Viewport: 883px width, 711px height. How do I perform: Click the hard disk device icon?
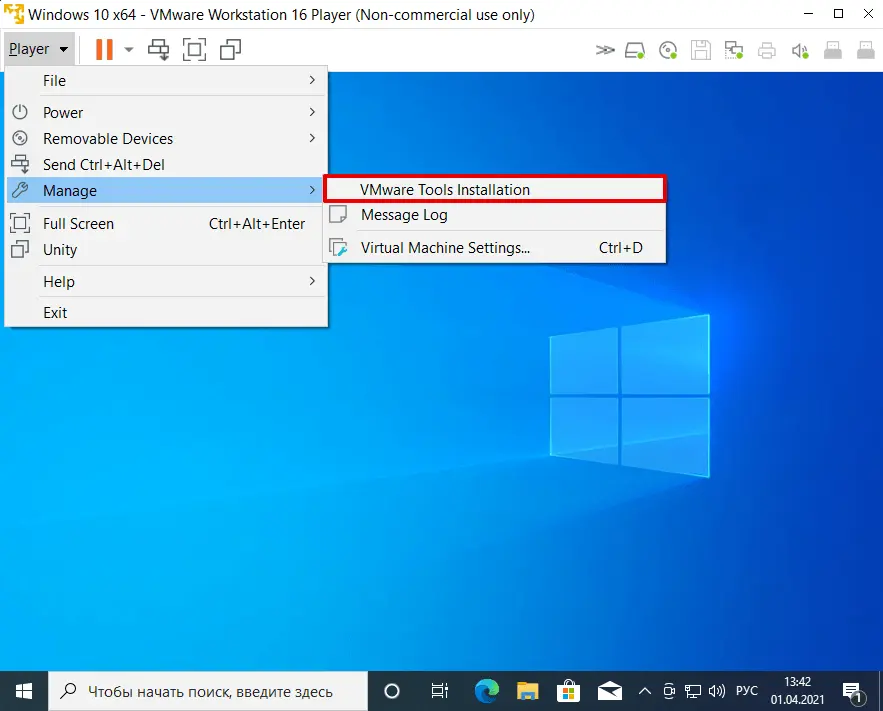coord(635,51)
